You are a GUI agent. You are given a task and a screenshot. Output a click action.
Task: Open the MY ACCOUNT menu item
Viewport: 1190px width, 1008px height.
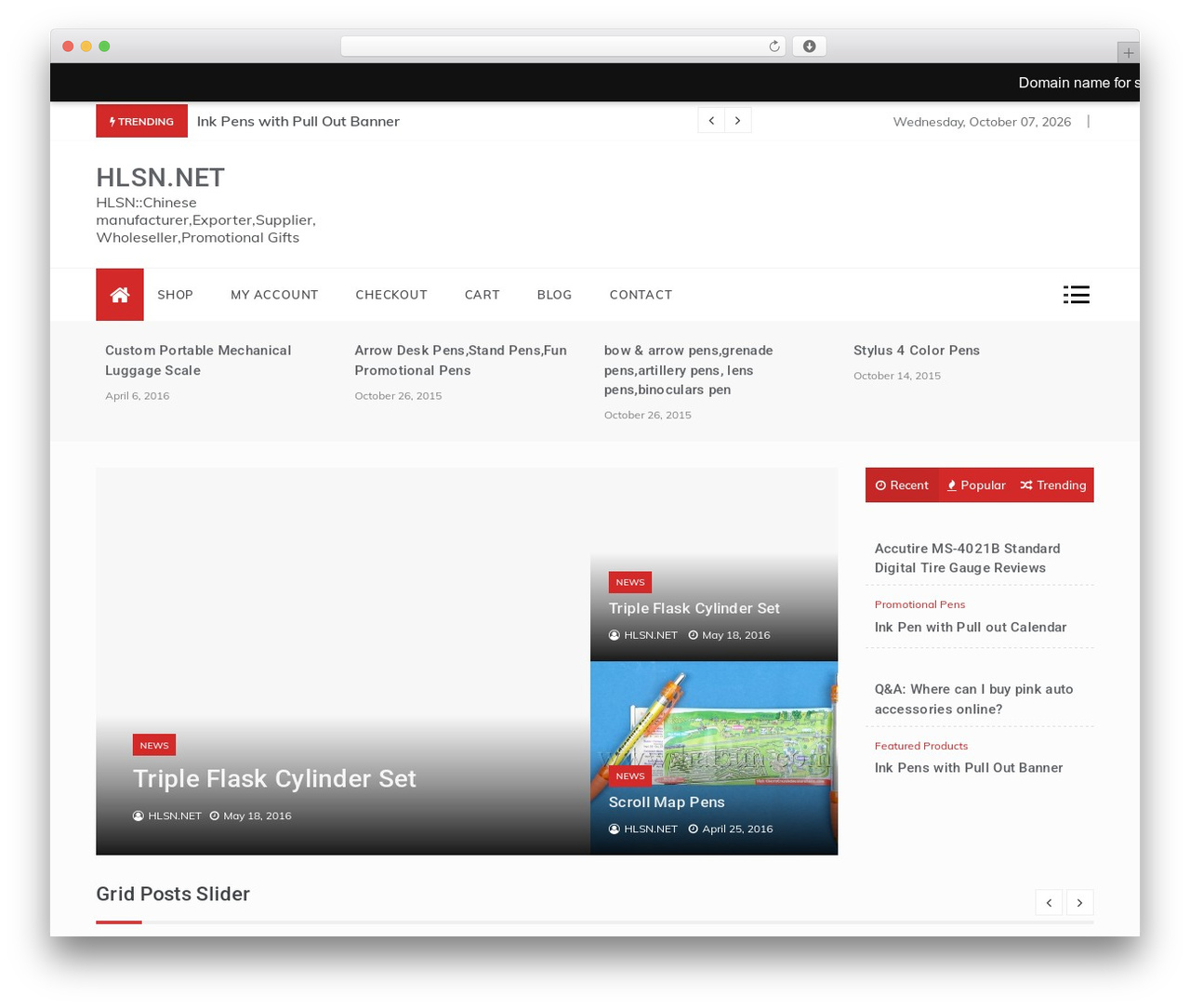pos(274,295)
